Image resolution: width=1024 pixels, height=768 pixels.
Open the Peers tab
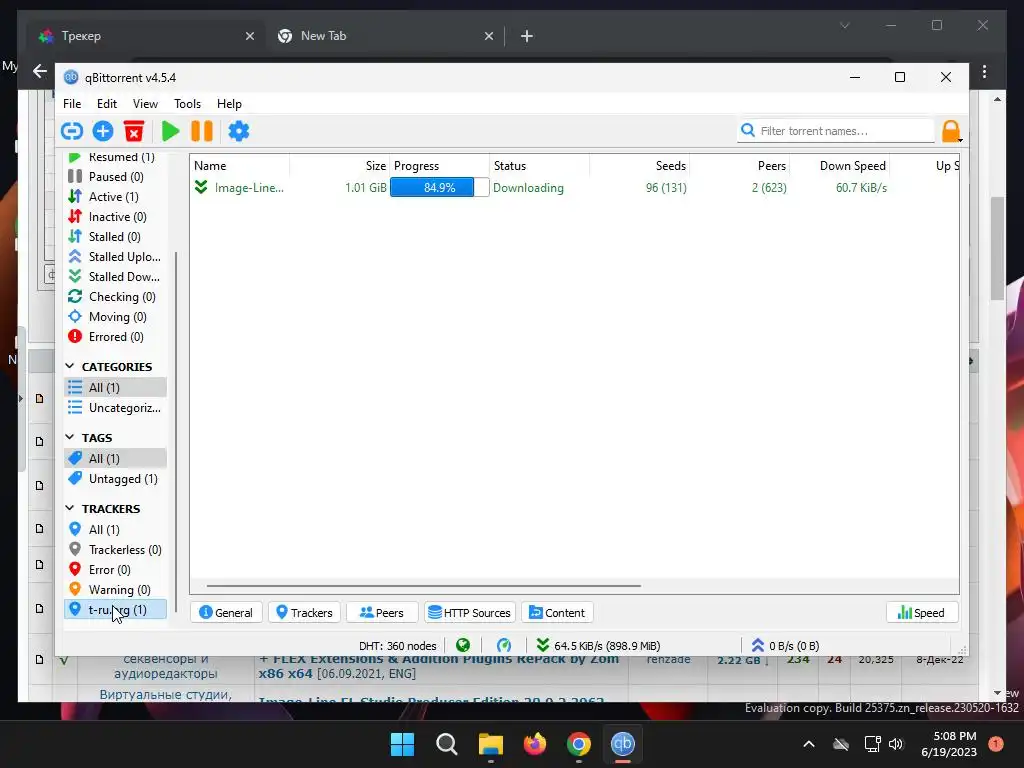[x=382, y=613]
